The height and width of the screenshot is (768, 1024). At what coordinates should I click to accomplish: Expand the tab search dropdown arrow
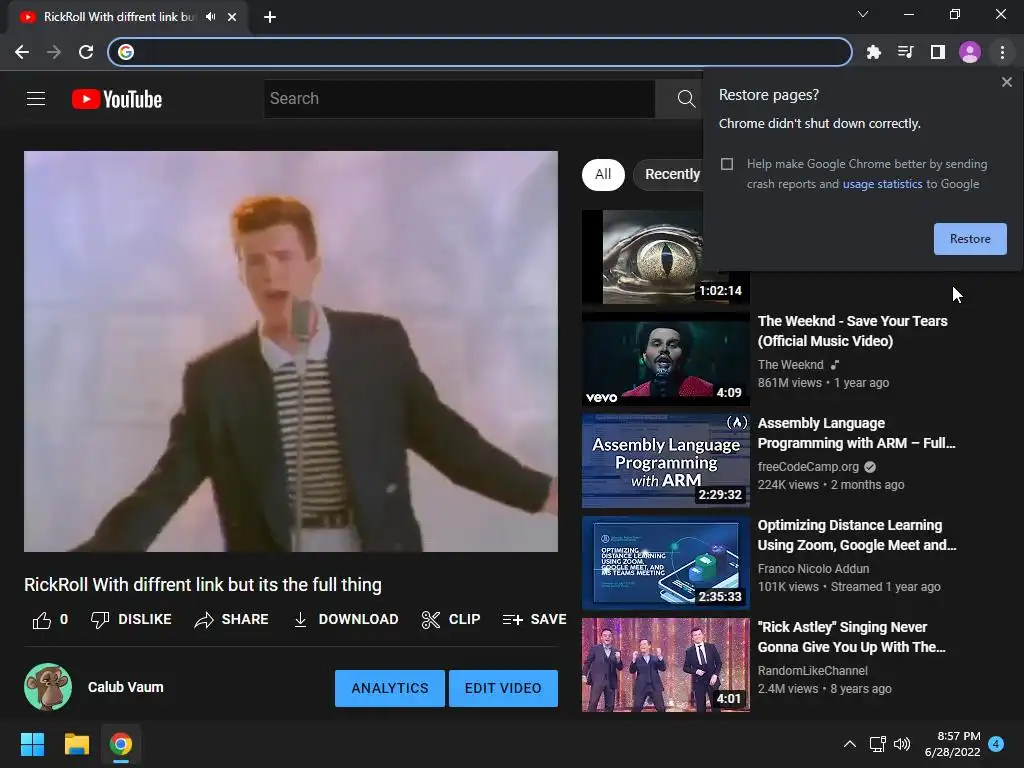tap(863, 14)
